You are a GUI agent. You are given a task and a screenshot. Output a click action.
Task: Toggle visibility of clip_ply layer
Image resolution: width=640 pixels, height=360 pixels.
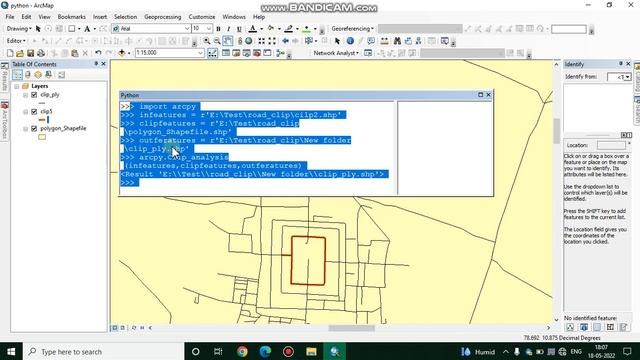[34, 95]
